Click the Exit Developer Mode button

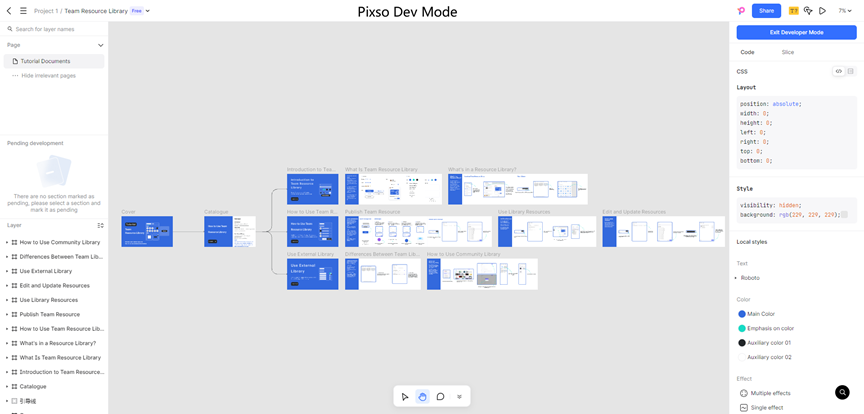coord(796,32)
